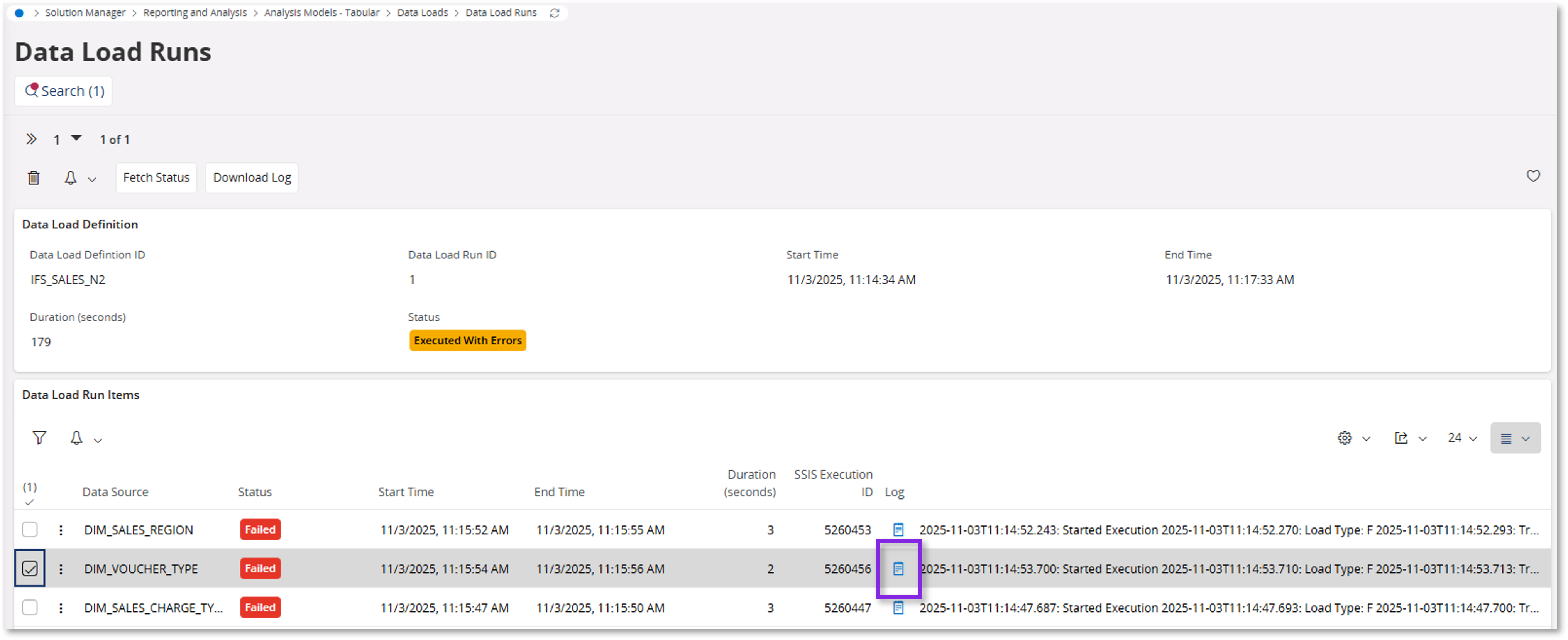Open log icon for DIM_SALES_REGION row

pyautogui.click(x=898, y=530)
